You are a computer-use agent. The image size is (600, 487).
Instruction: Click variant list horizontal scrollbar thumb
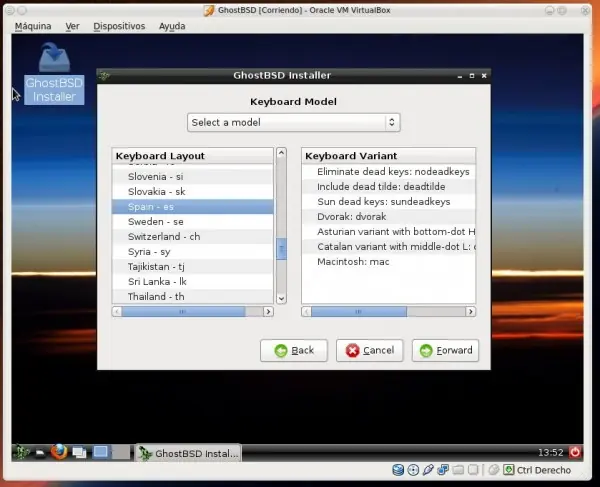[359, 312]
